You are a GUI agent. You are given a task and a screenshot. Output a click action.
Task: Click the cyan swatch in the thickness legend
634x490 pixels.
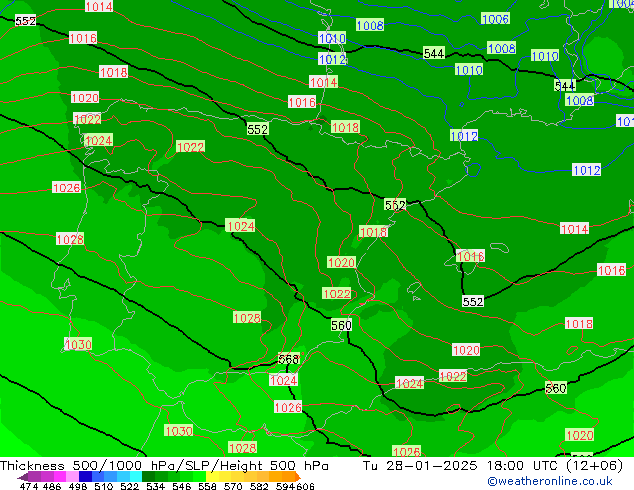click(x=136, y=476)
